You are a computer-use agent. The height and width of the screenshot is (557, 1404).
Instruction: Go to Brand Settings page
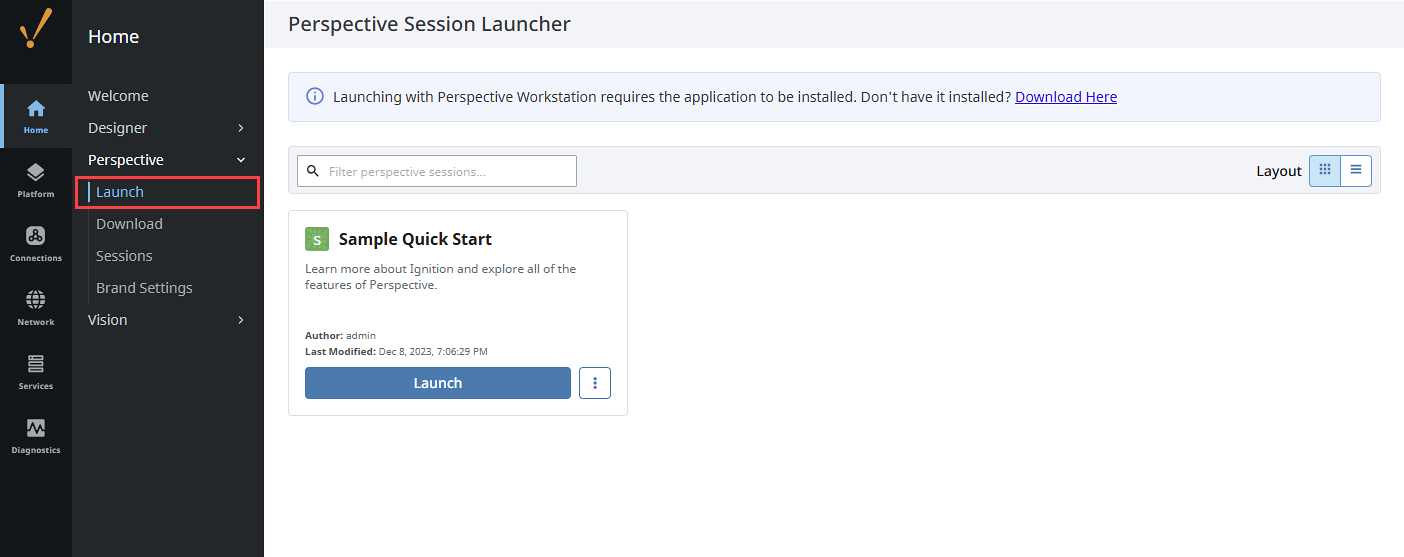point(144,288)
